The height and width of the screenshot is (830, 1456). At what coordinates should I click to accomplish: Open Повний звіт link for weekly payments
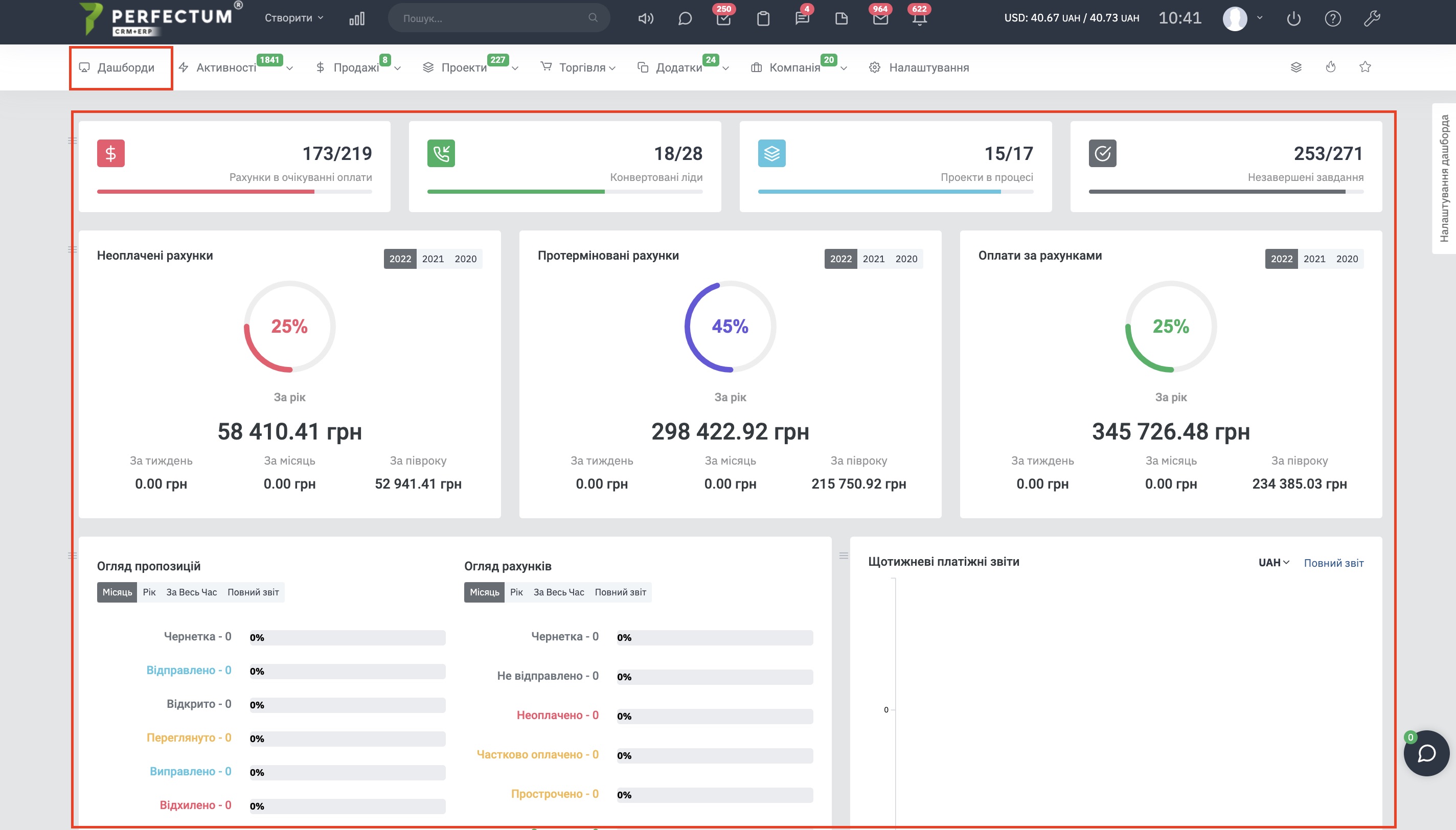[1333, 563]
